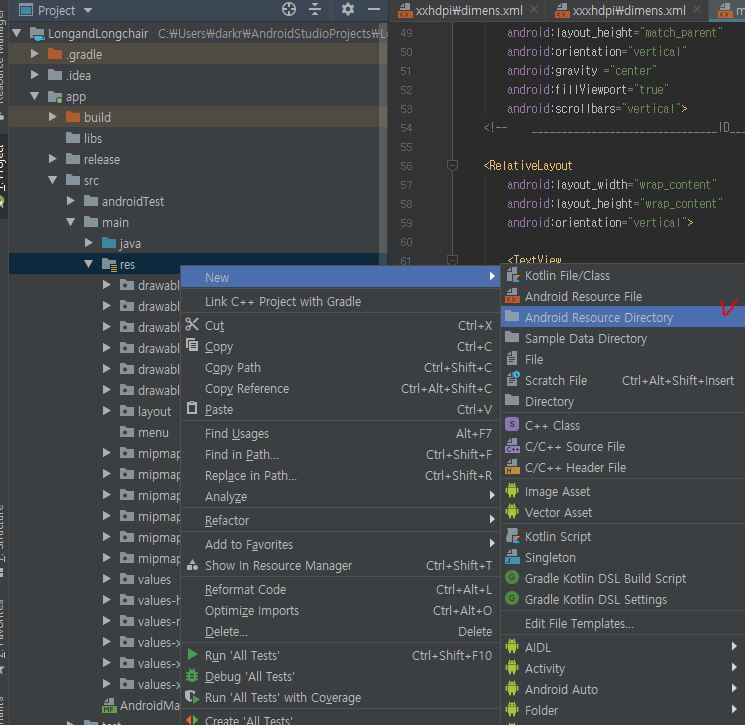This screenshot has width=745, height=725.
Task: Click the C++ Class icon
Action: (512, 424)
